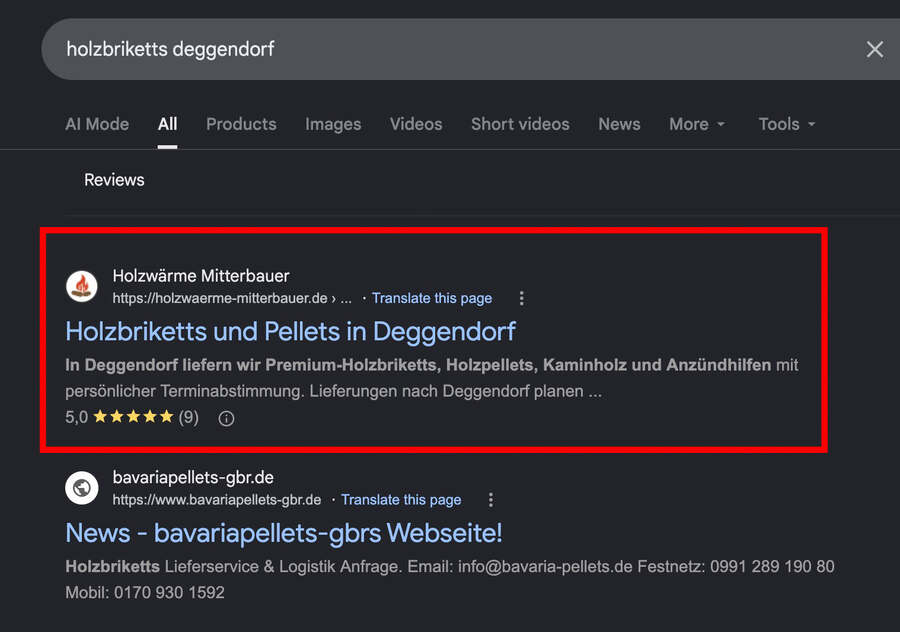
Task: Open Holzbriketts und Pellets in Deggendorf result
Action: click(x=290, y=332)
